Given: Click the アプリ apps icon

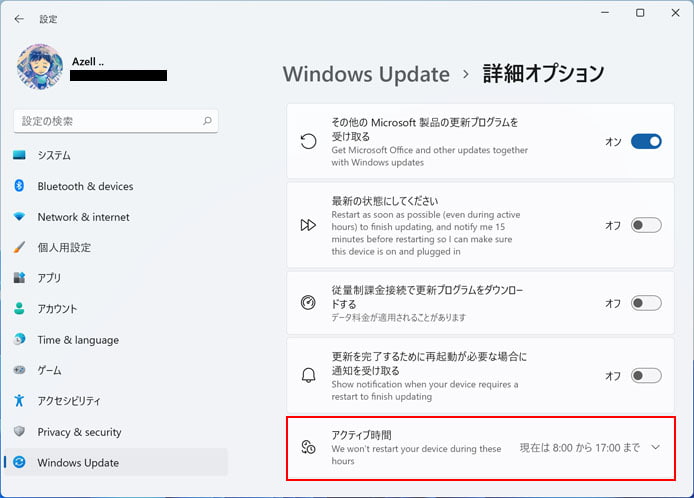Looking at the screenshot, I should coord(19,278).
